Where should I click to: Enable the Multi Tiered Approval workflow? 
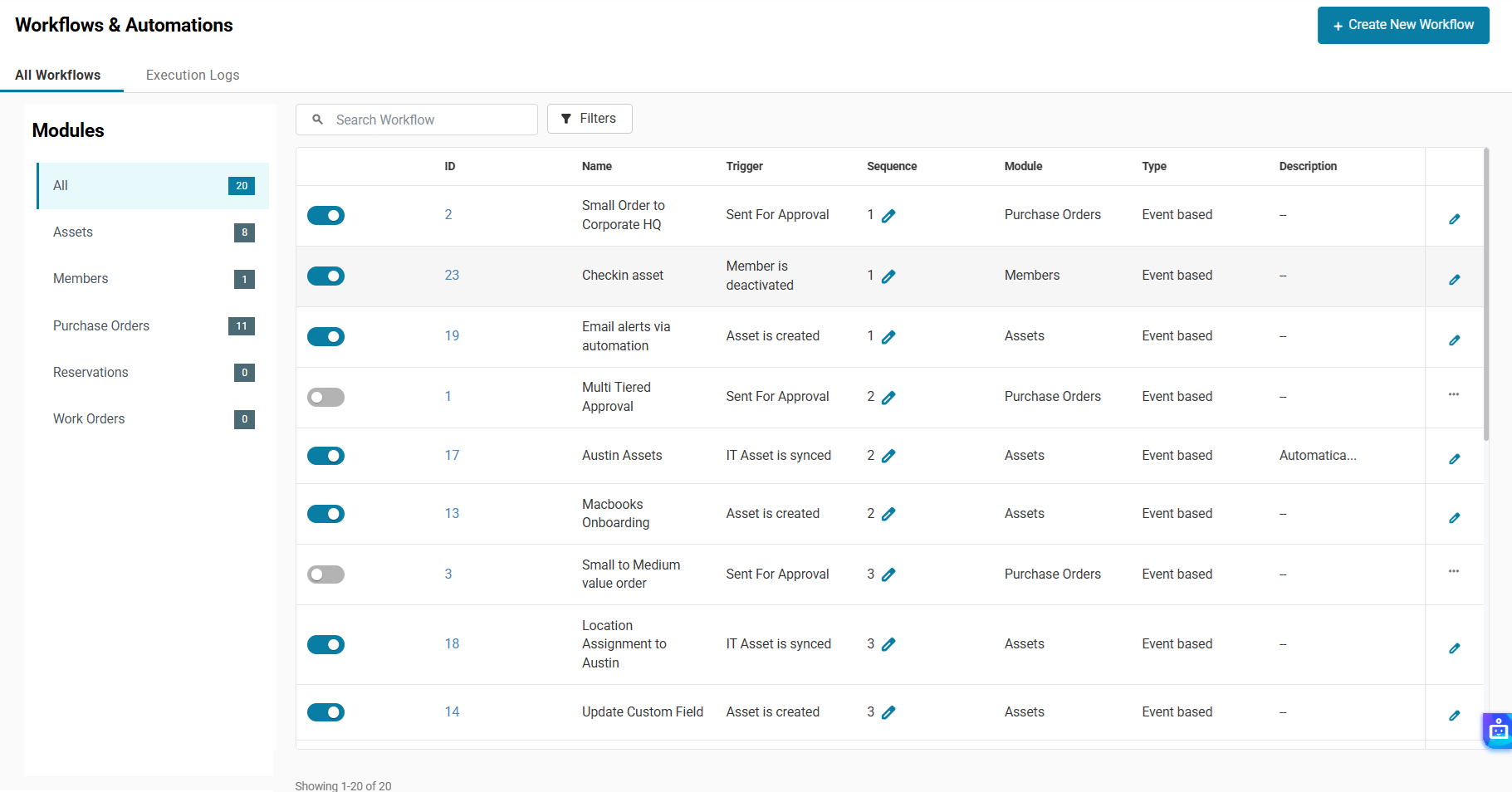coord(325,398)
